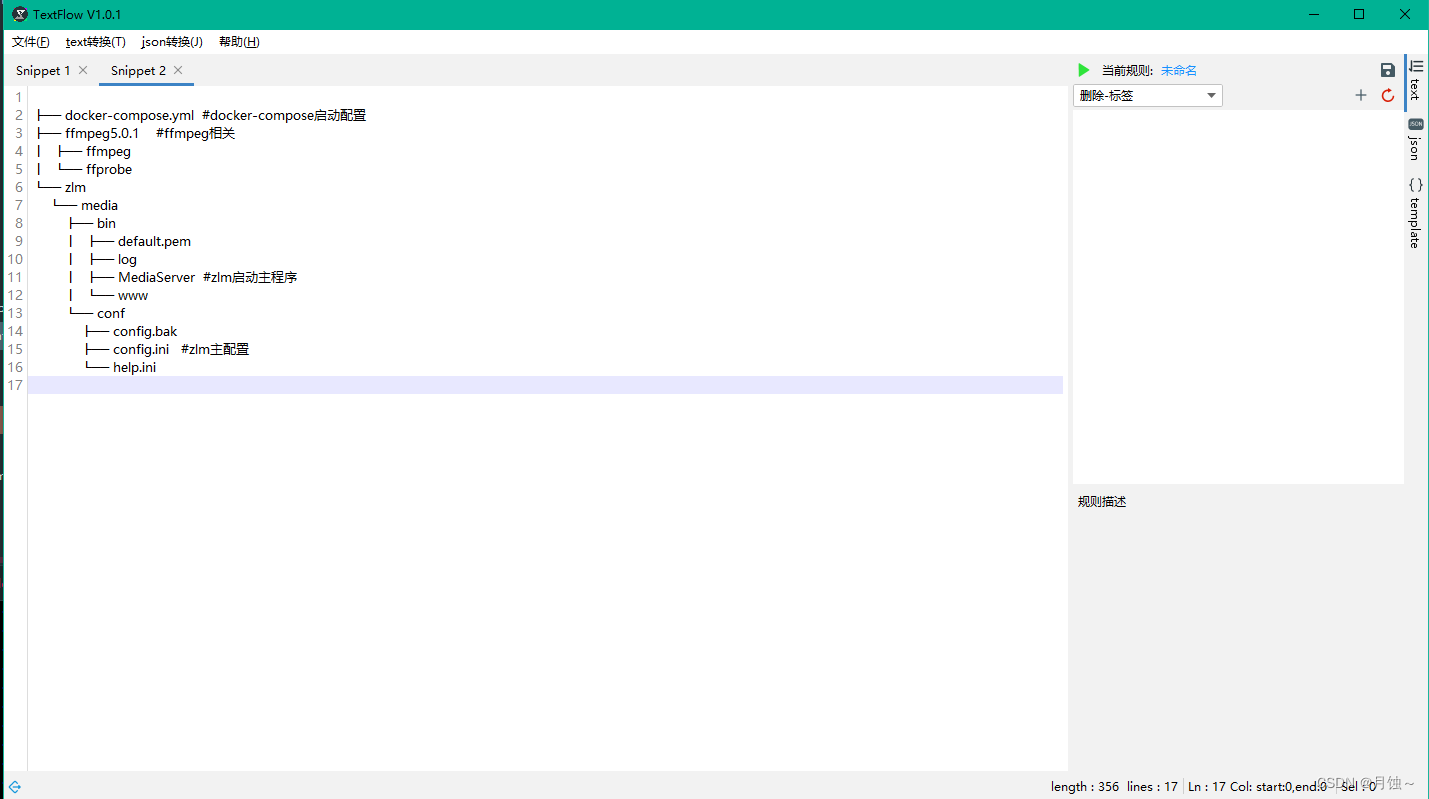Screen dimensions: 1429x799
Task: Close the Snippet 1 tab
Action: [83, 70]
